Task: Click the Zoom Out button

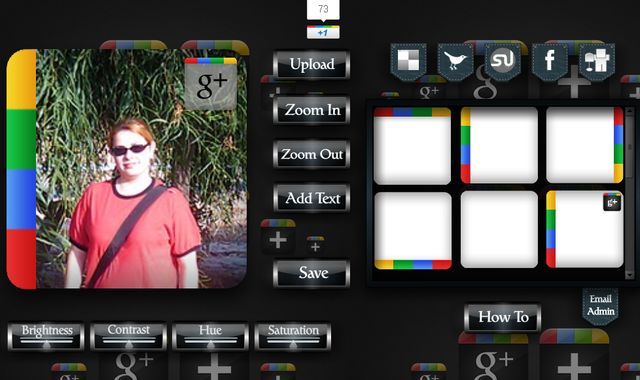Action: 311,154
